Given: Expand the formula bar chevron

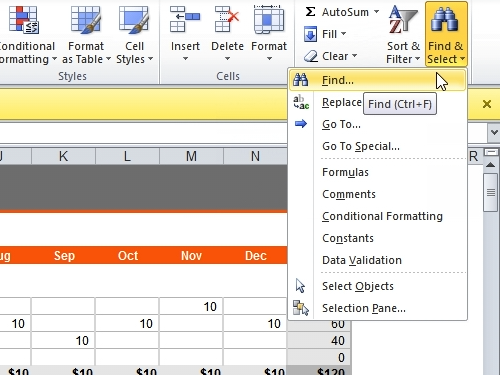Looking at the screenshot, I should click(494, 132).
